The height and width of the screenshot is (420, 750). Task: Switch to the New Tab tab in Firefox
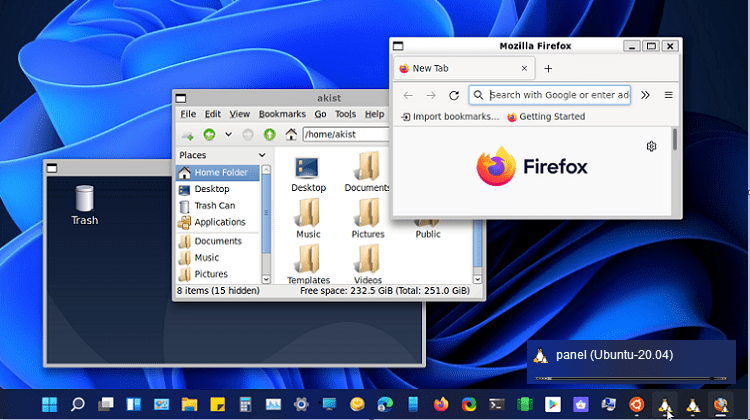pos(463,68)
